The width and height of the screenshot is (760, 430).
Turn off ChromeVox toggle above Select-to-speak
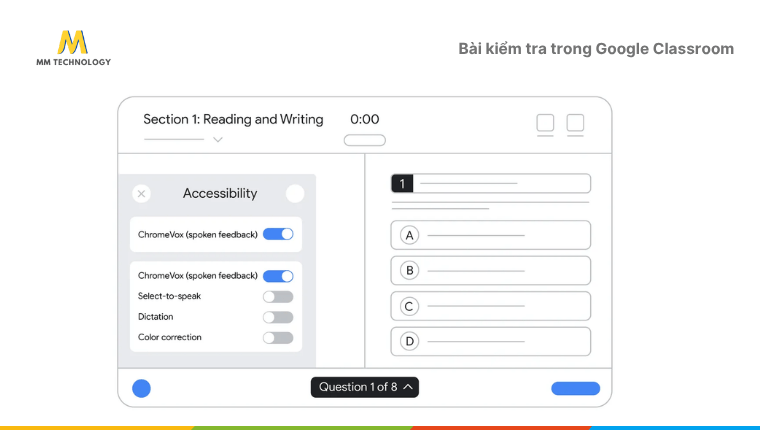point(278,276)
